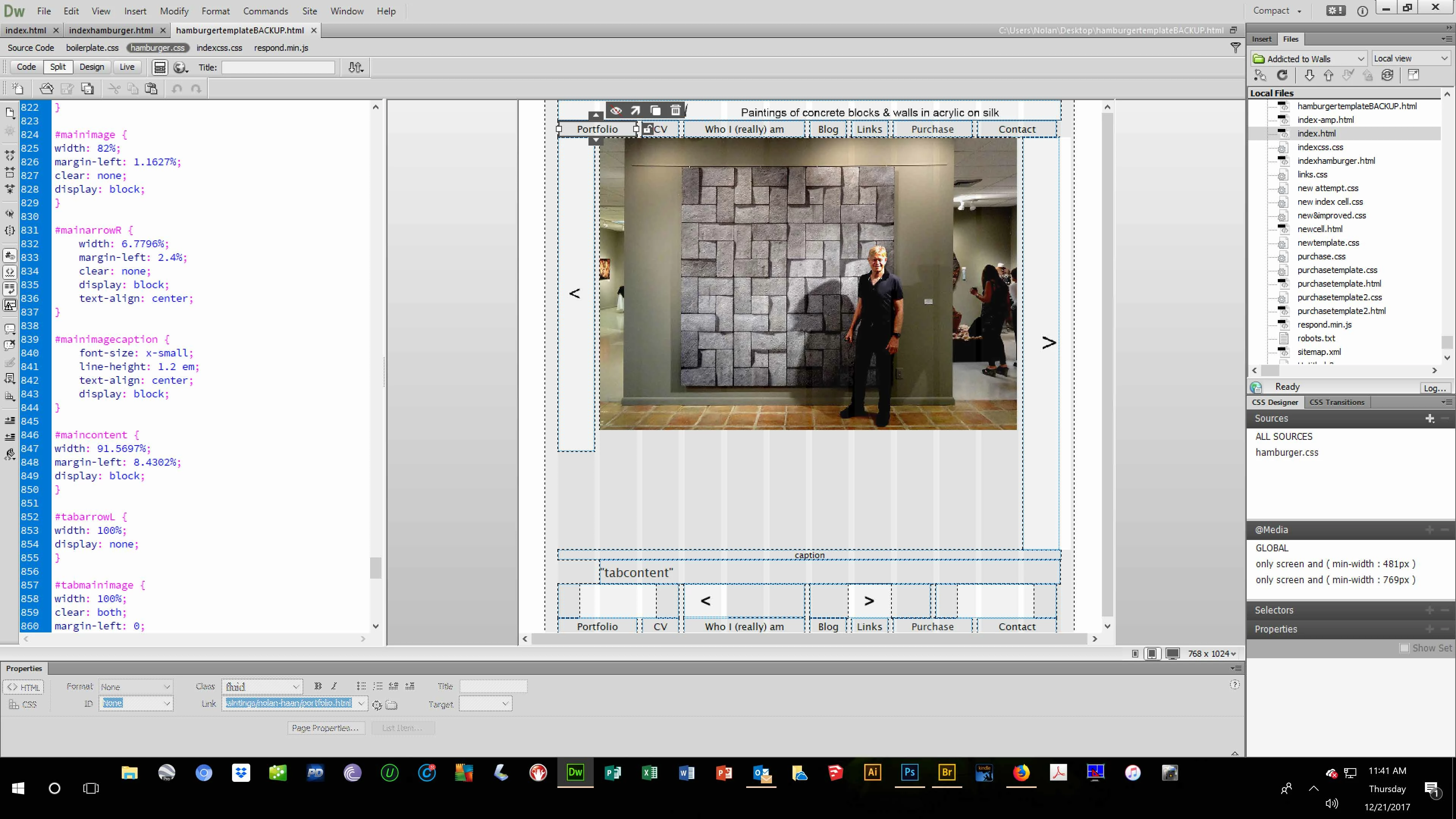
Task: Toggle Show Set checkbox
Action: (x=1404, y=648)
